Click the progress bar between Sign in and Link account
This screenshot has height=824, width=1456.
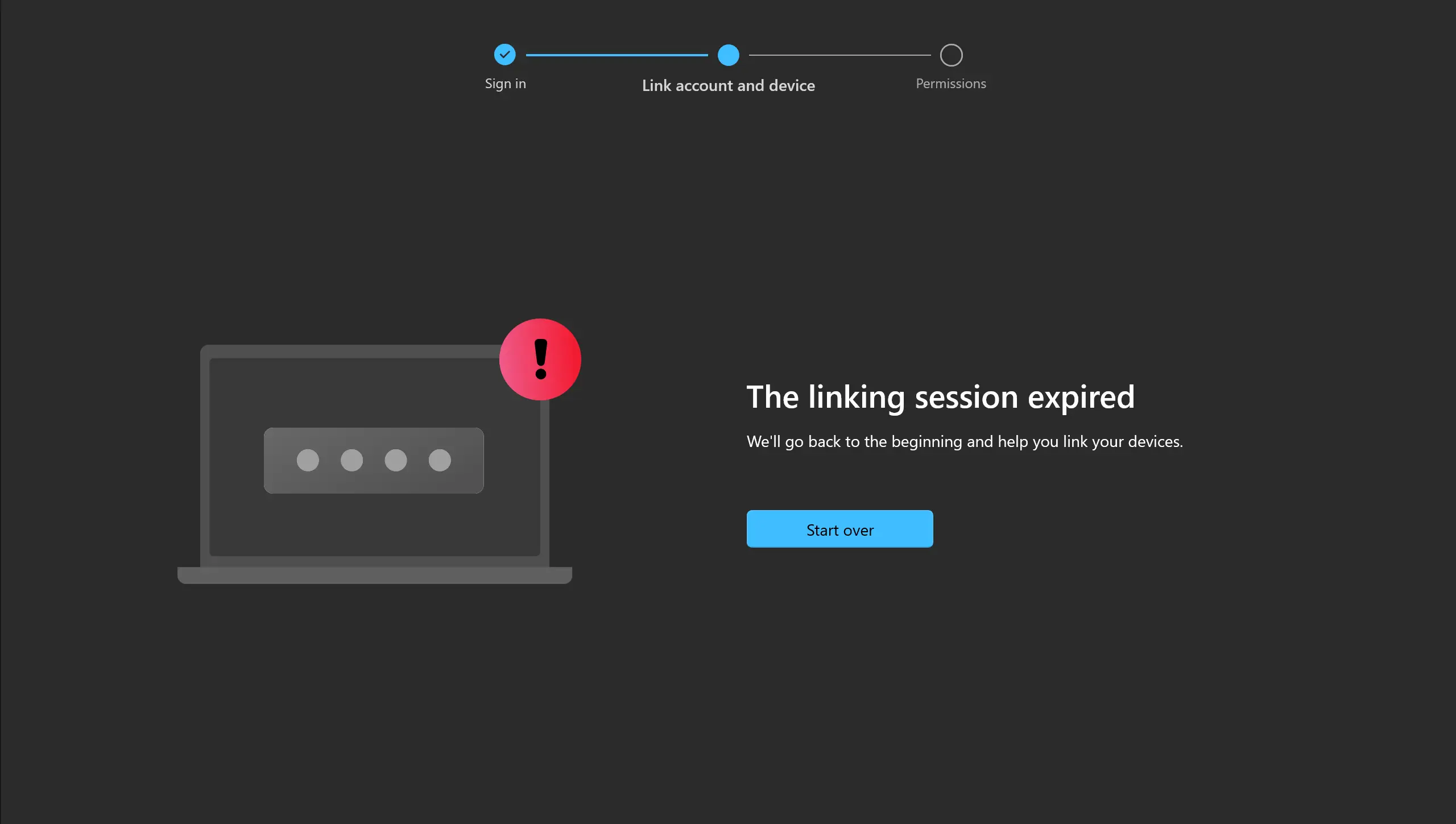click(x=616, y=55)
